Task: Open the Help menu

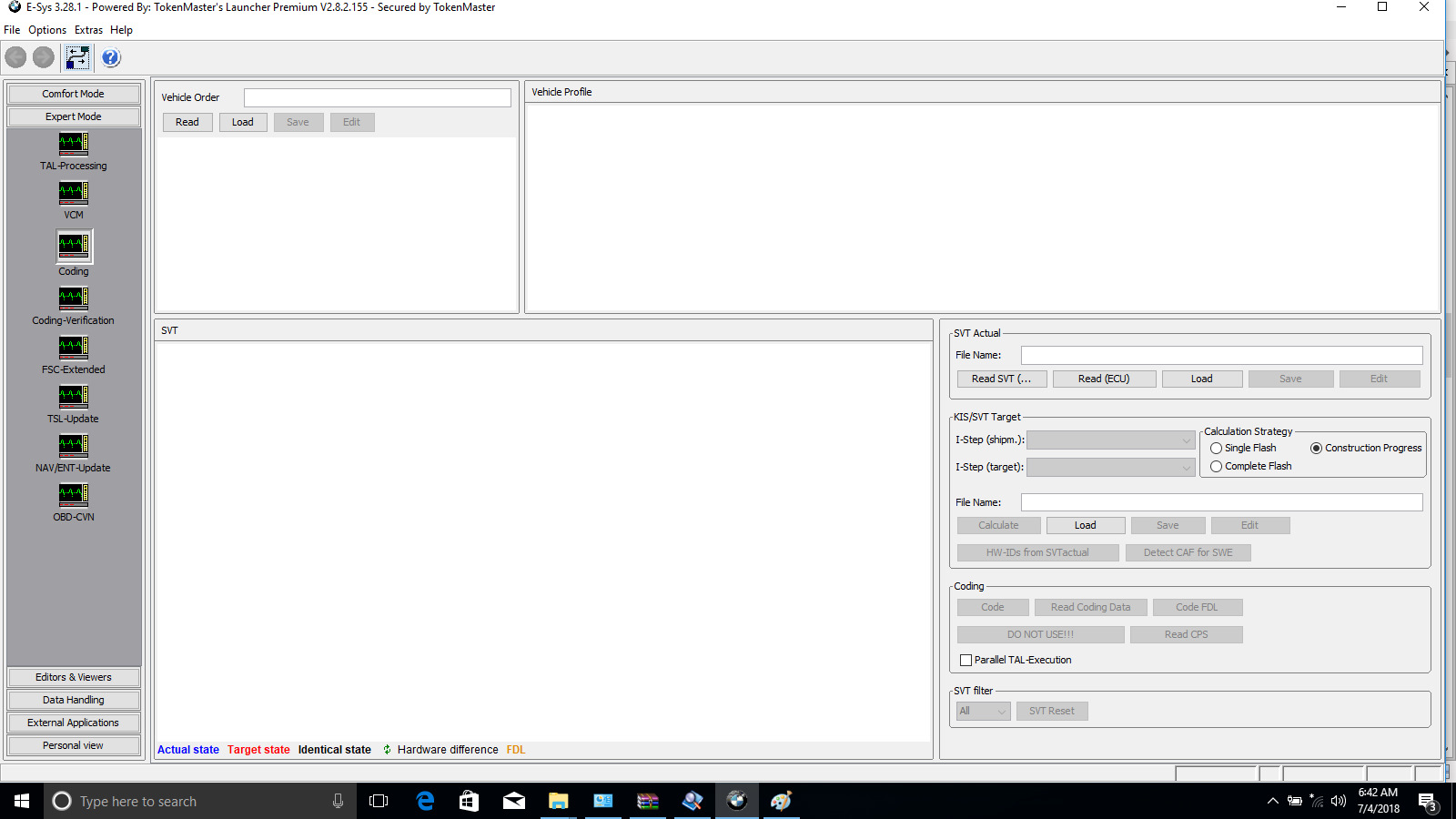Action: (x=121, y=30)
